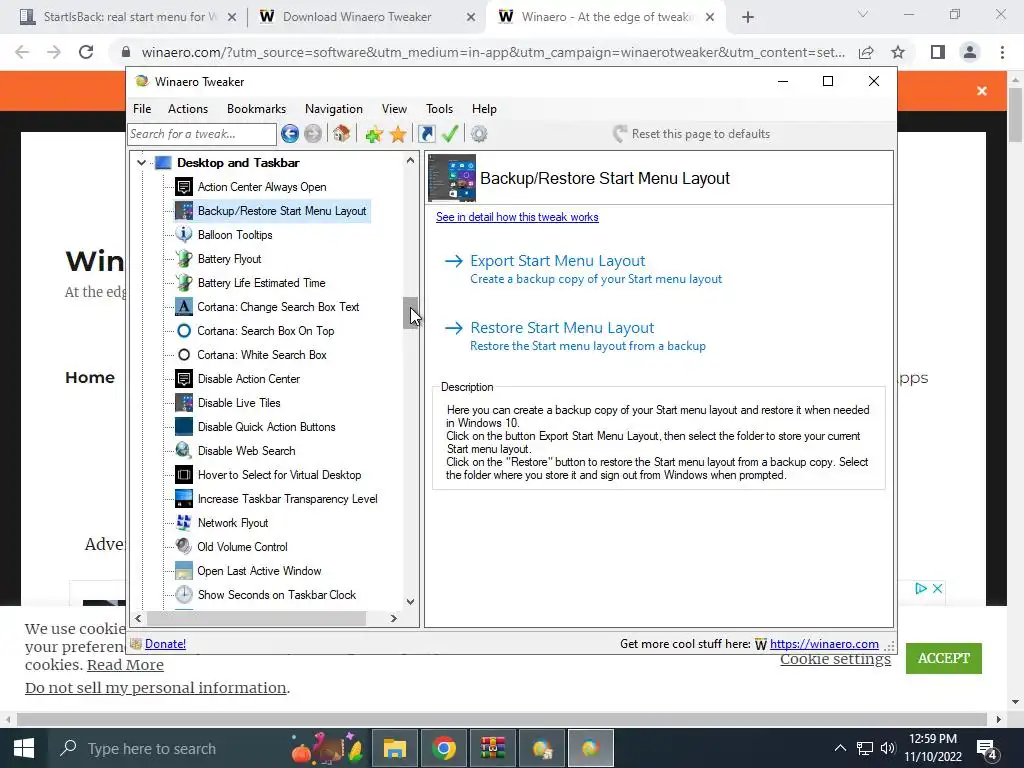1024x768 pixels.
Task: Click the Back navigation arrow in Winaero Tweaker toolbar
Action: pos(290,134)
